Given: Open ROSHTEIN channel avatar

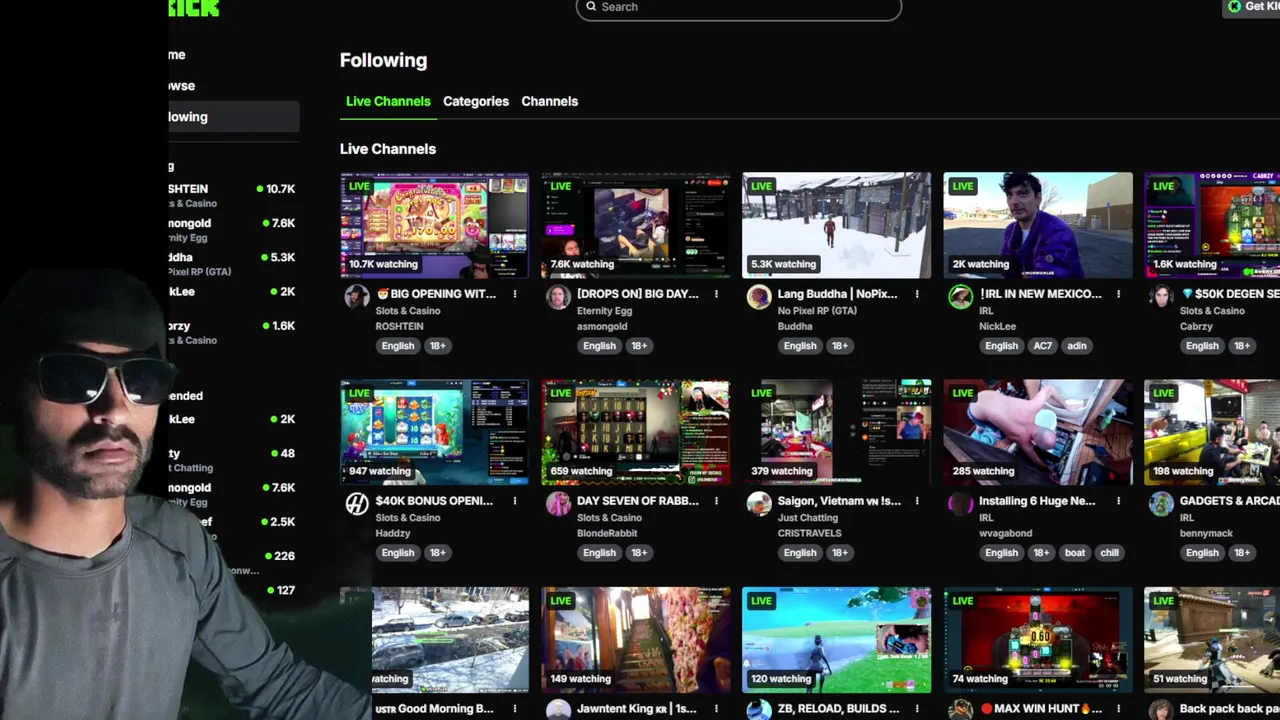Looking at the screenshot, I should tap(357, 297).
